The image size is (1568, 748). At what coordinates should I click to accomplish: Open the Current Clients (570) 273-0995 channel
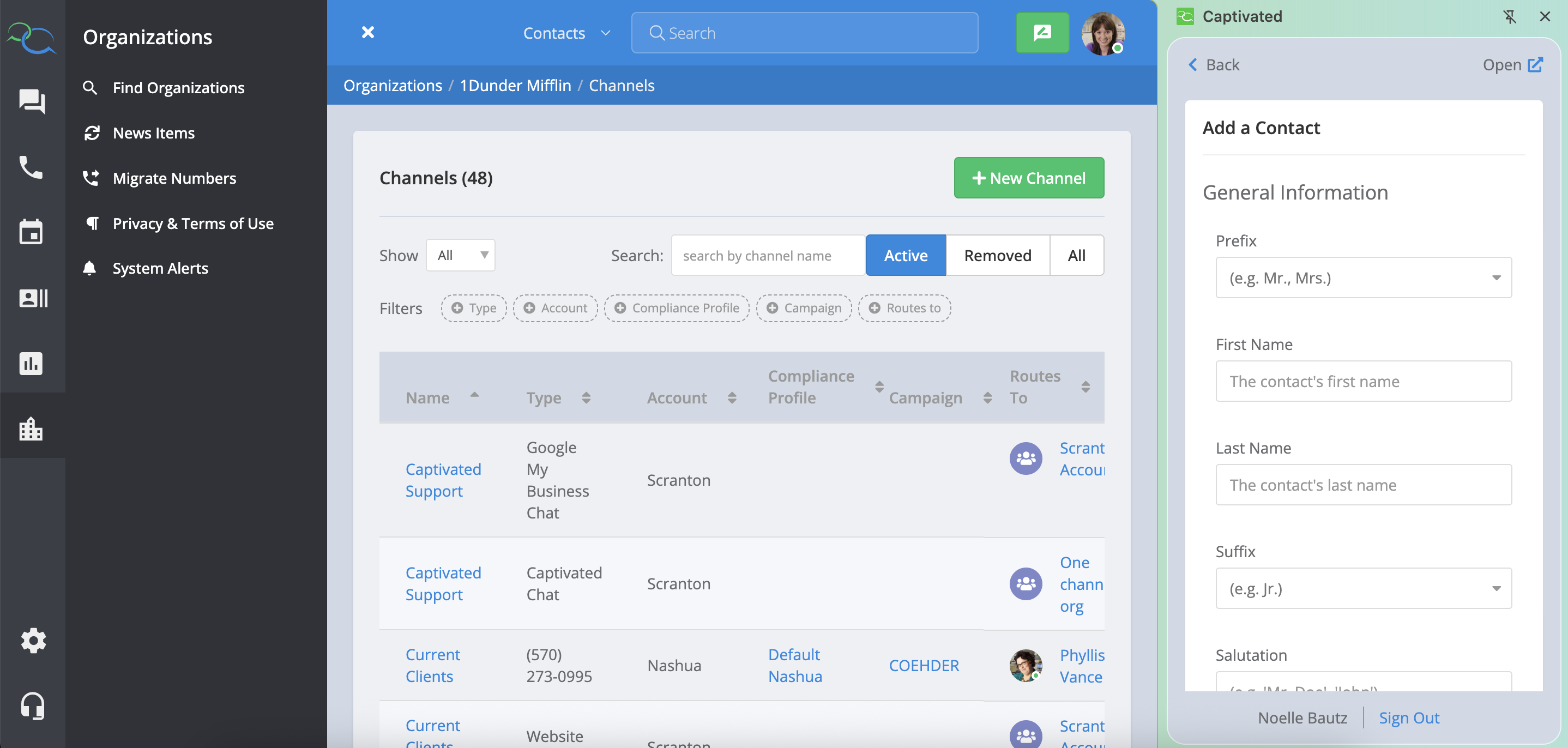[x=433, y=665]
